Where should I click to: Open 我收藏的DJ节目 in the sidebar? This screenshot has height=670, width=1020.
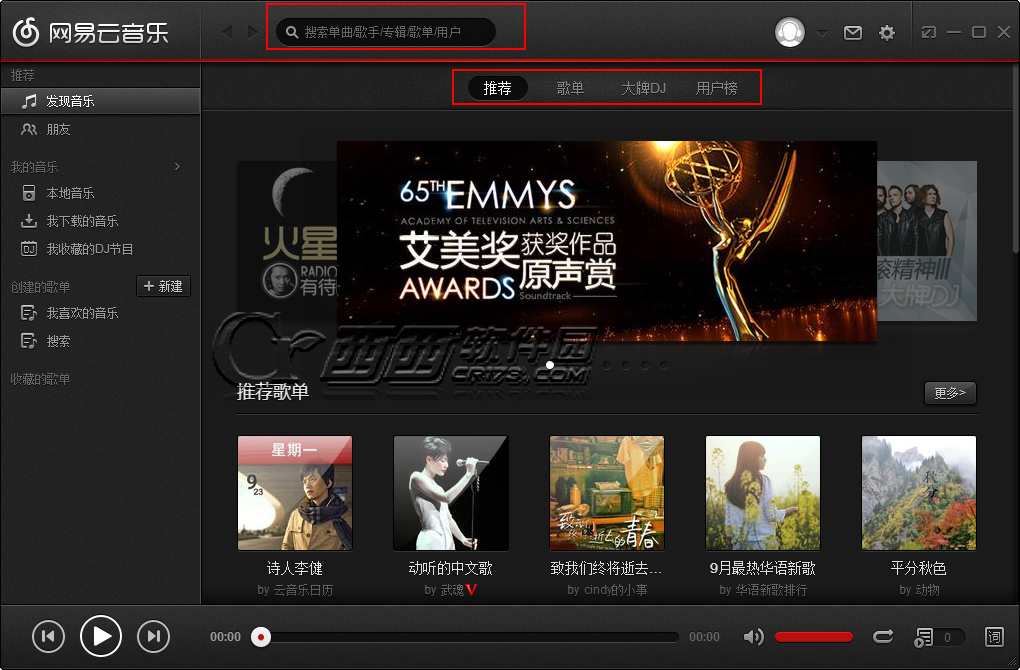click(x=100, y=249)
